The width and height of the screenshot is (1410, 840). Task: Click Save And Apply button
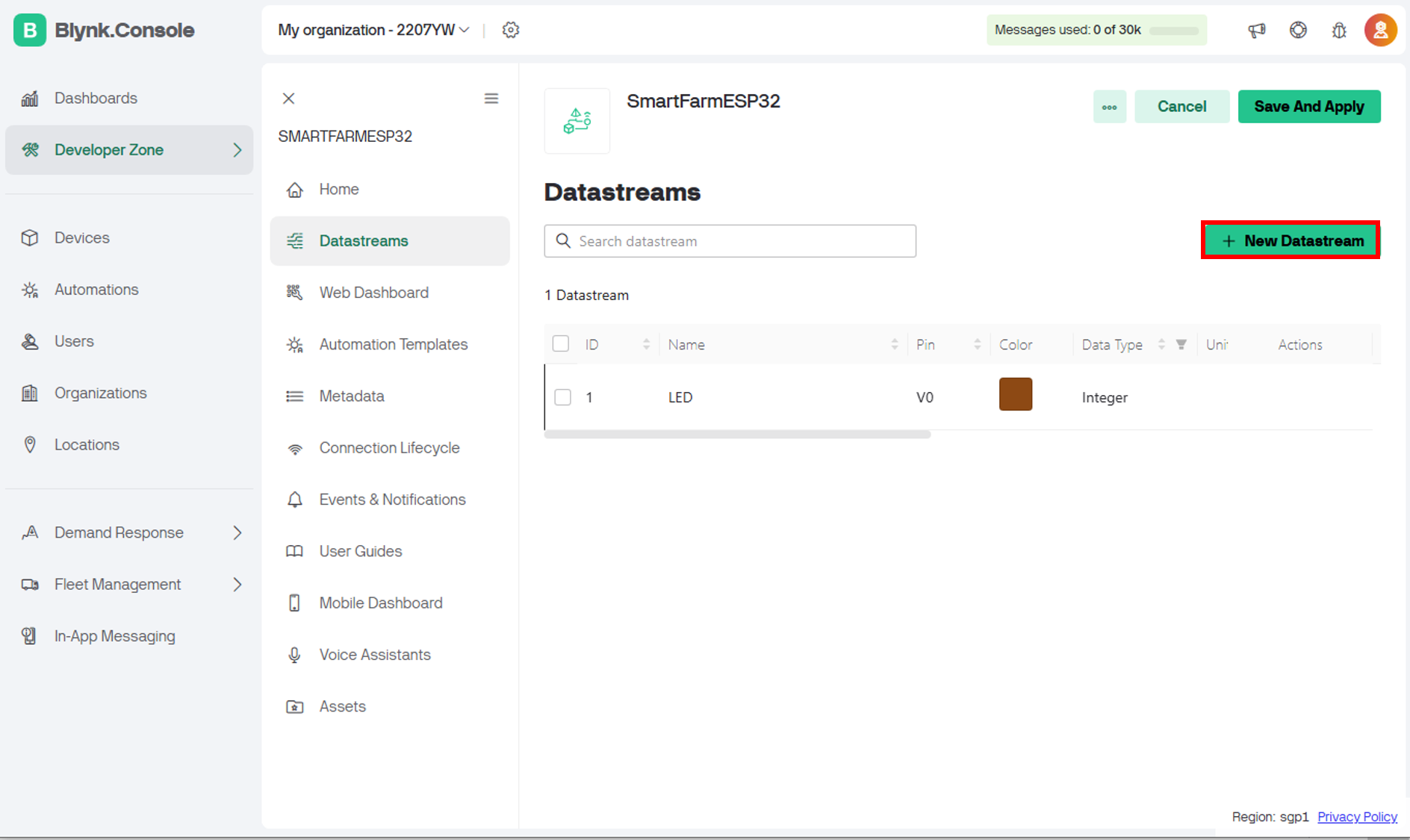1309,107
